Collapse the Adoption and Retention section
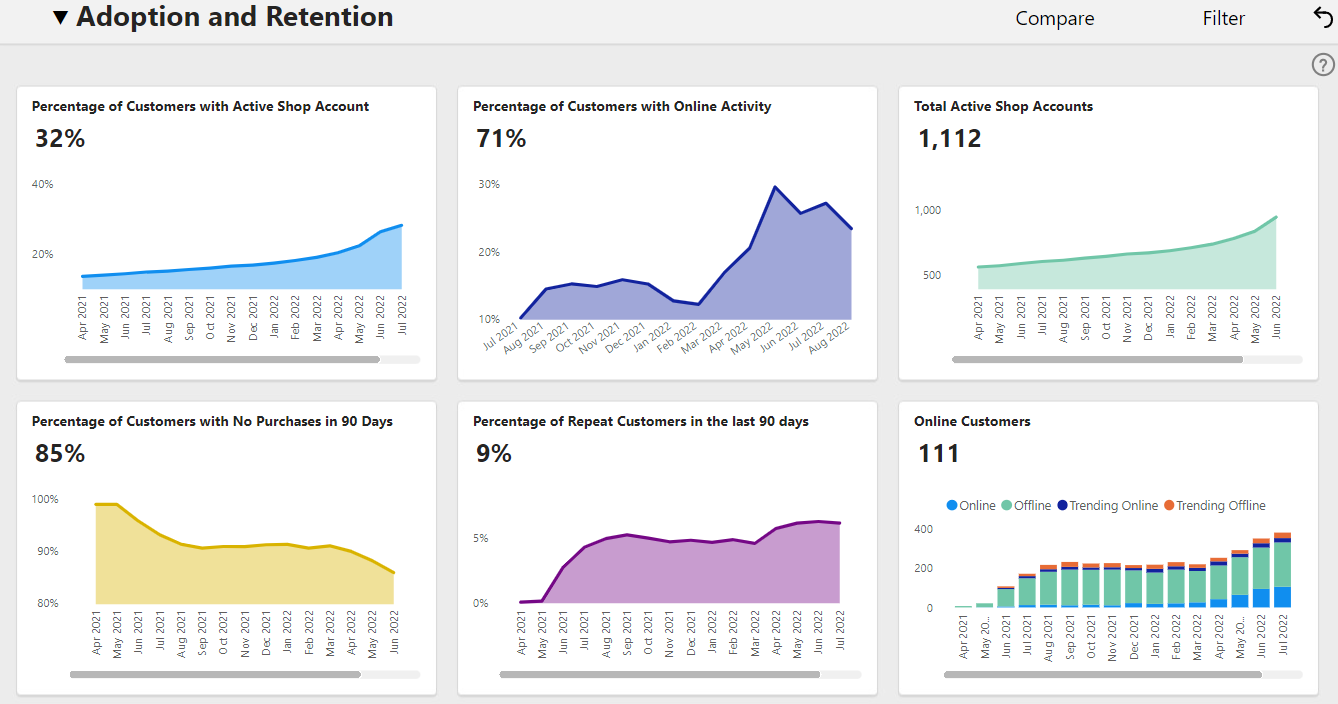Screen dimensions: 1338x704 61,18
